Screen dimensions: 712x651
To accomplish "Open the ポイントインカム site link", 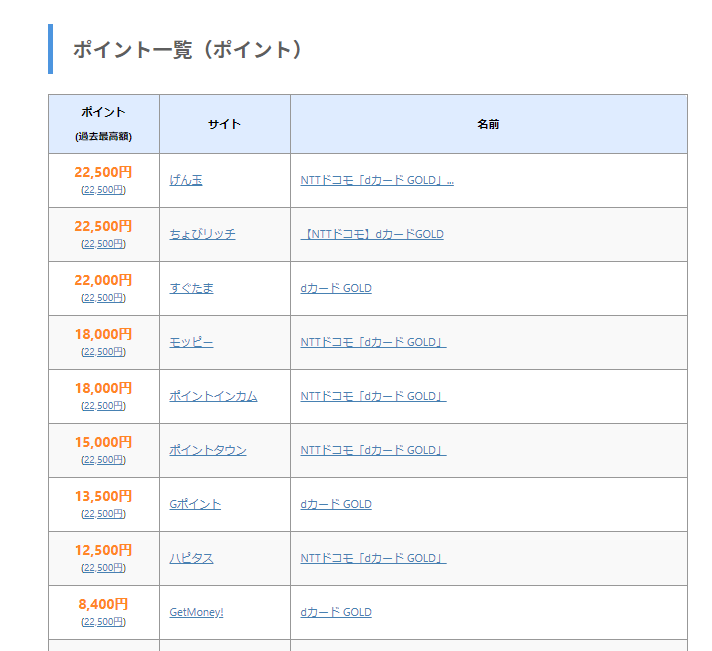I will (213, 396).
